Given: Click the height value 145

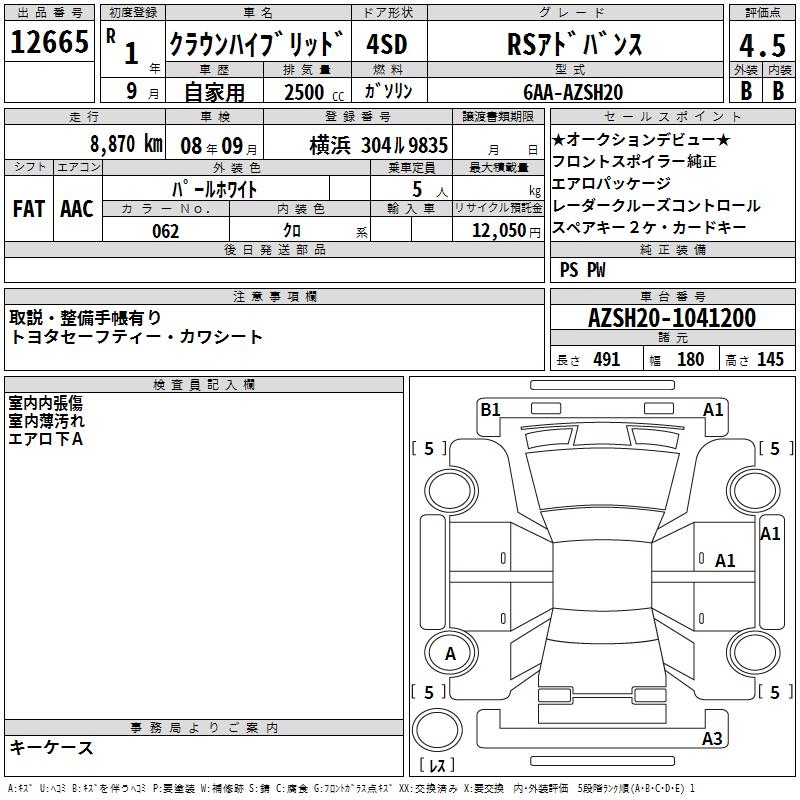Looking at the screenshot, I should click(x=770, y=359).
